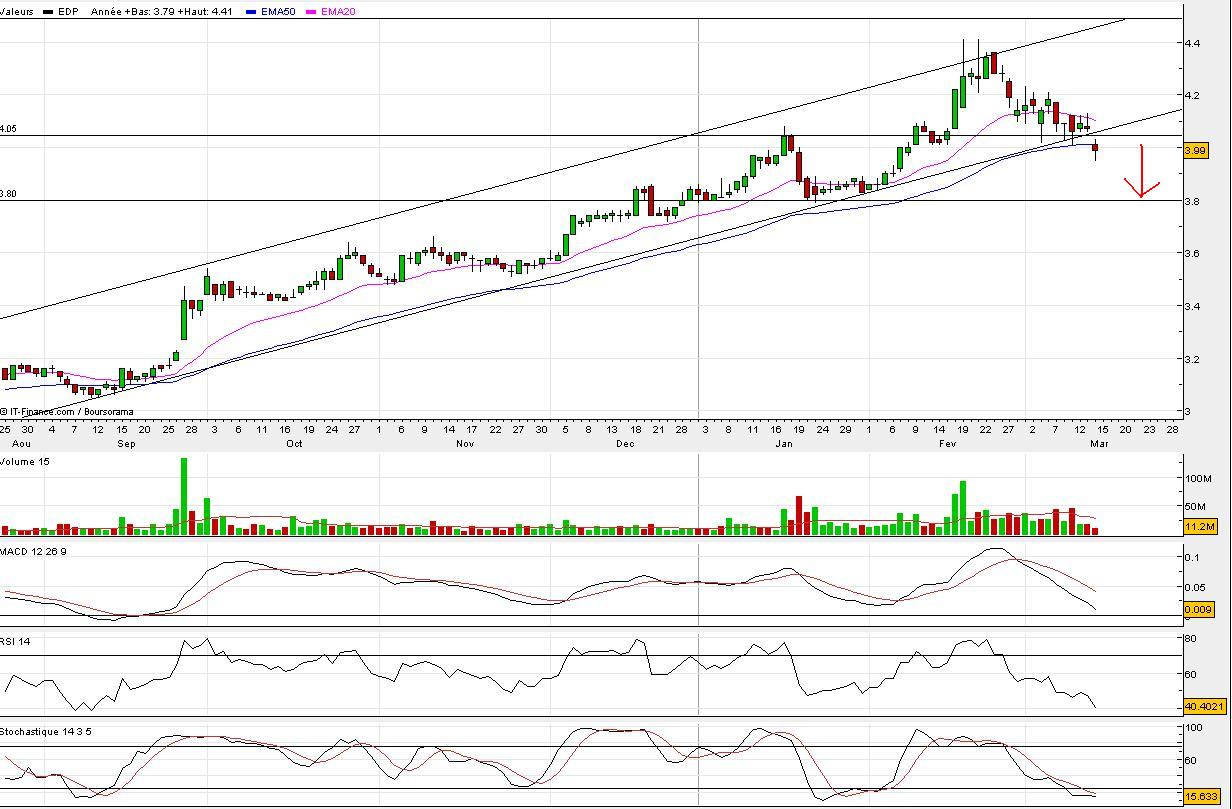Viewport: 1232px width, 809px height.
Task: Click the 11.2M volume value tag
Action: [1199, 526]
